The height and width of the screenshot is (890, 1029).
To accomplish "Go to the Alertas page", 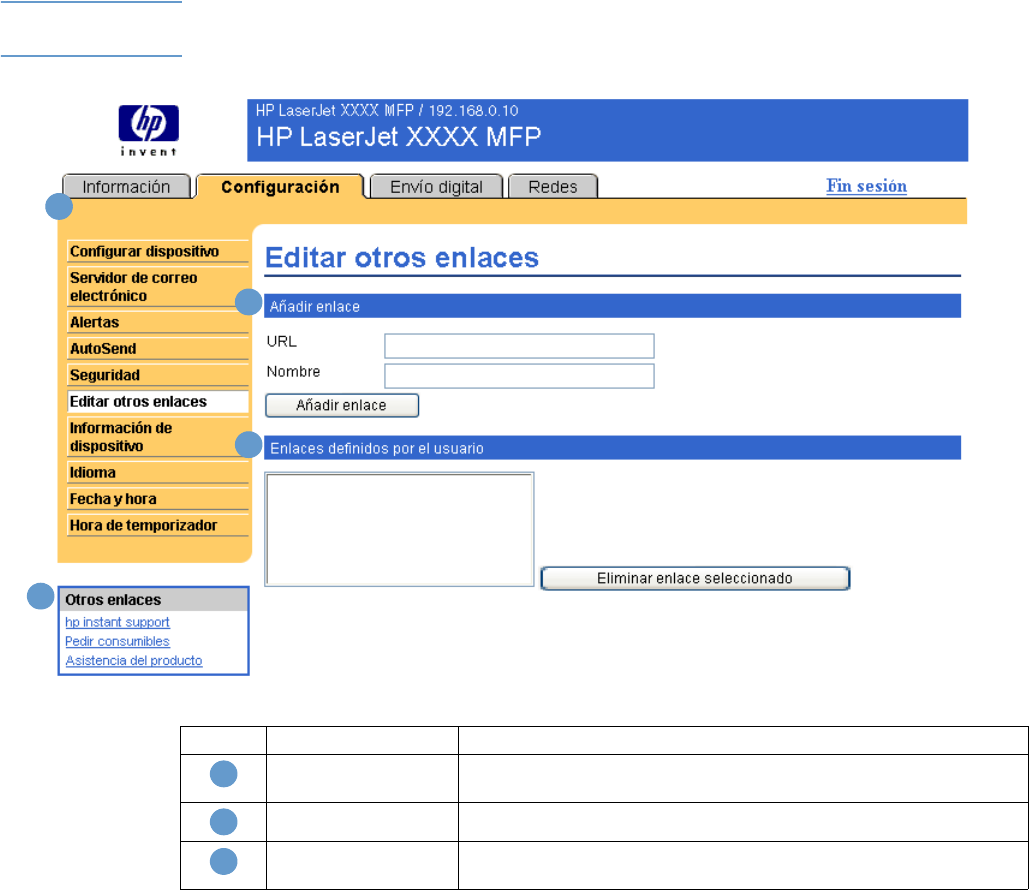I will (158, 322).
